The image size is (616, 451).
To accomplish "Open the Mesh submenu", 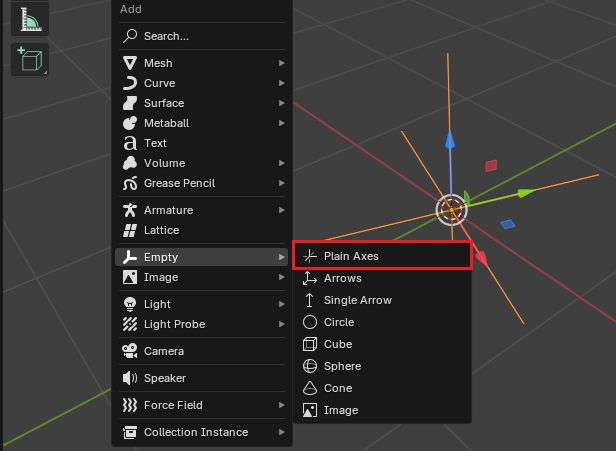I will (202, 63).
